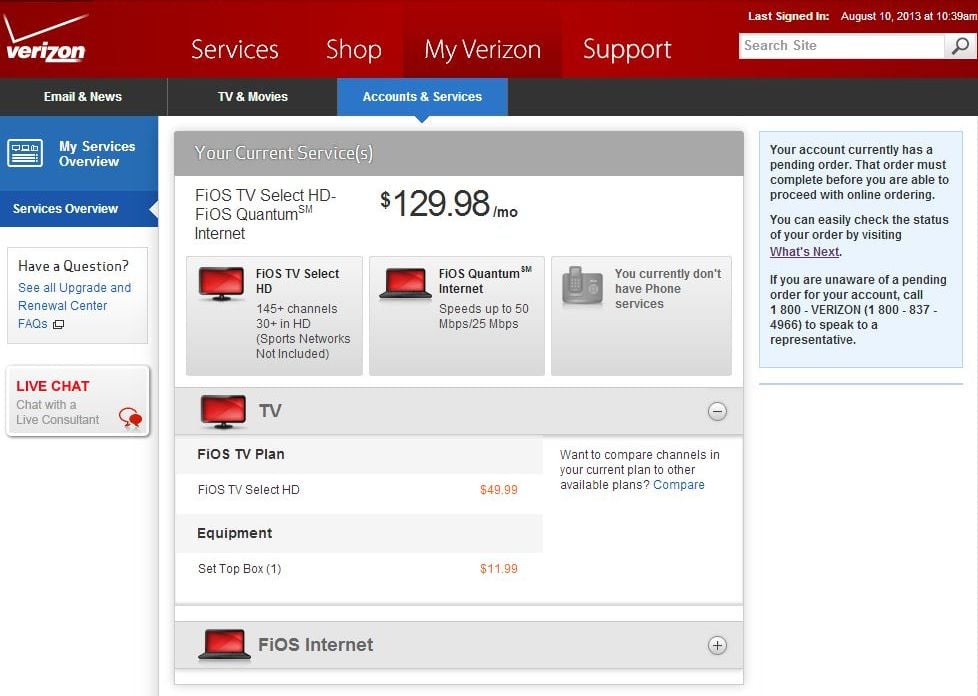Image resolution: width=978 pixels, height=696 pixels.
Task: Click the $49.99 plan price
Action: (498, 490)
